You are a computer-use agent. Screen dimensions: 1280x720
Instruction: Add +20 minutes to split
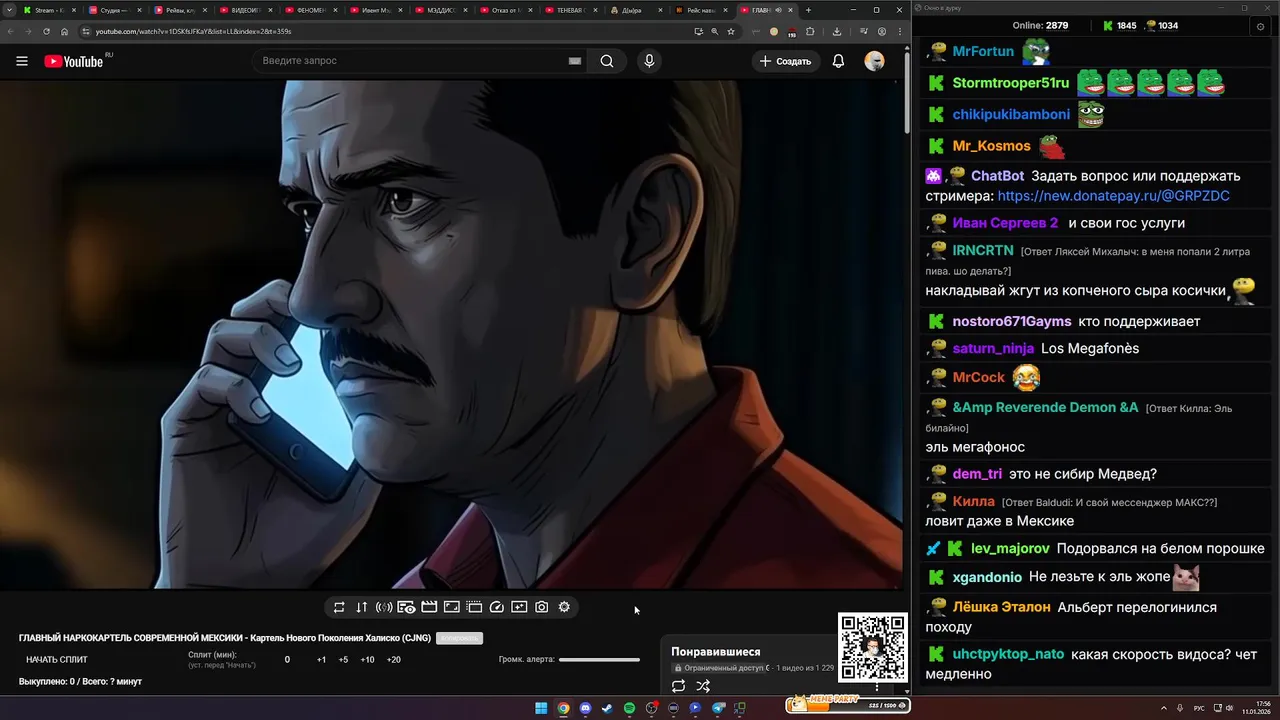pos(393,660)
